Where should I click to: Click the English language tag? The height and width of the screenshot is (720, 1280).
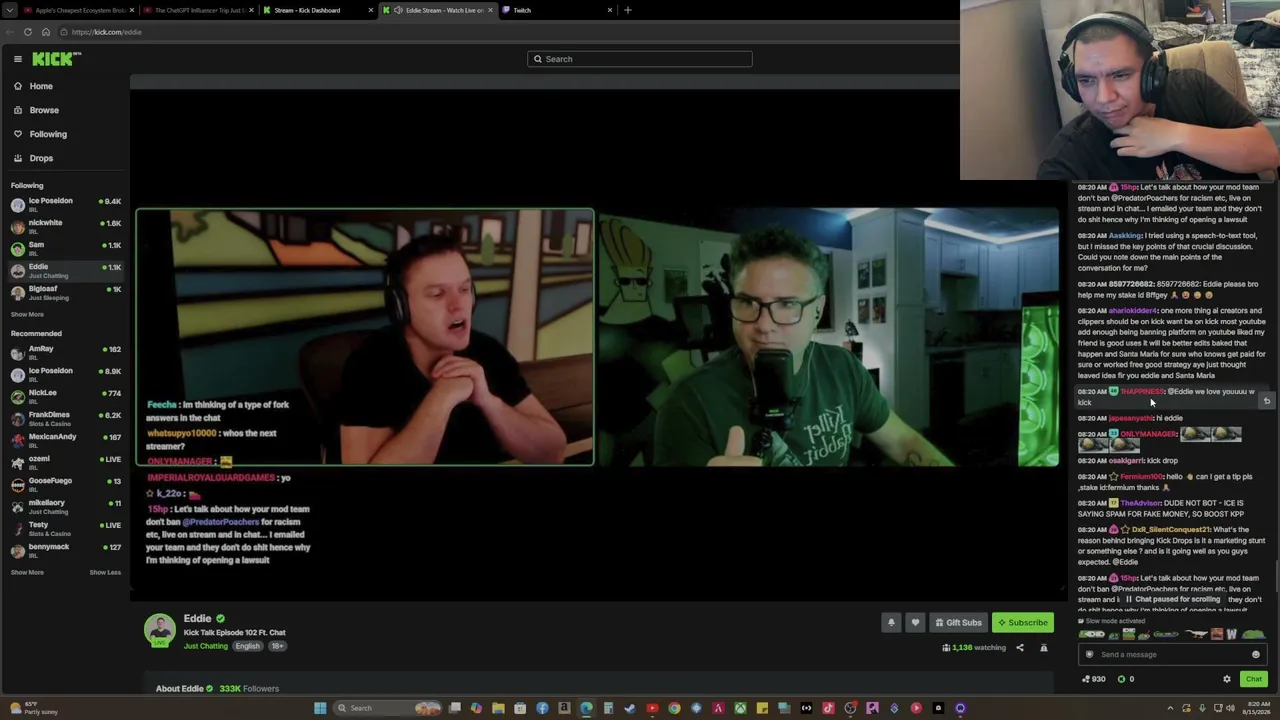pyautogui.click(x=247, y=646)
